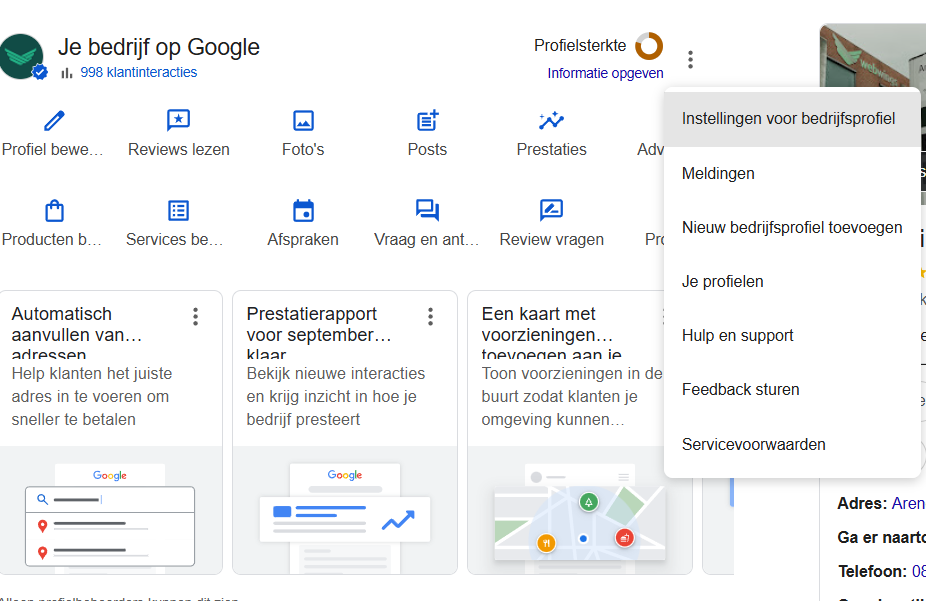Choose Meldingen from the menu
Screen dimensions: 926x601
coord(718,174)
